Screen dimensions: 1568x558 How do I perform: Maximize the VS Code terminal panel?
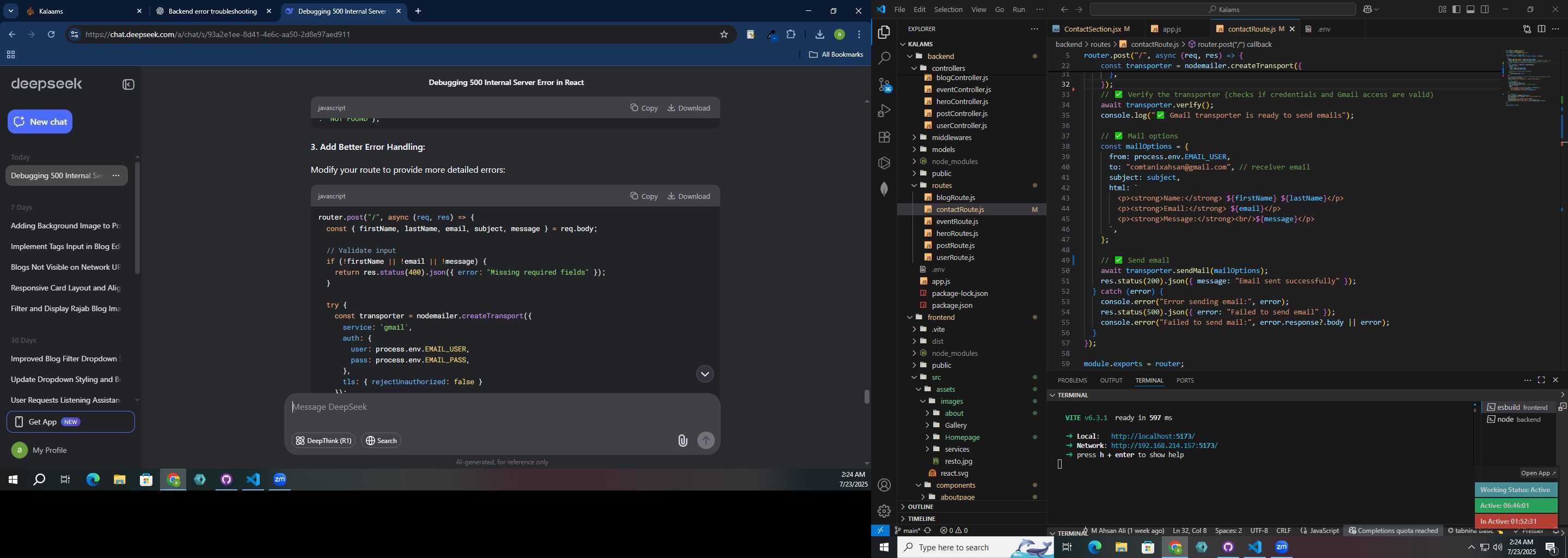[x=1541, y=380]
